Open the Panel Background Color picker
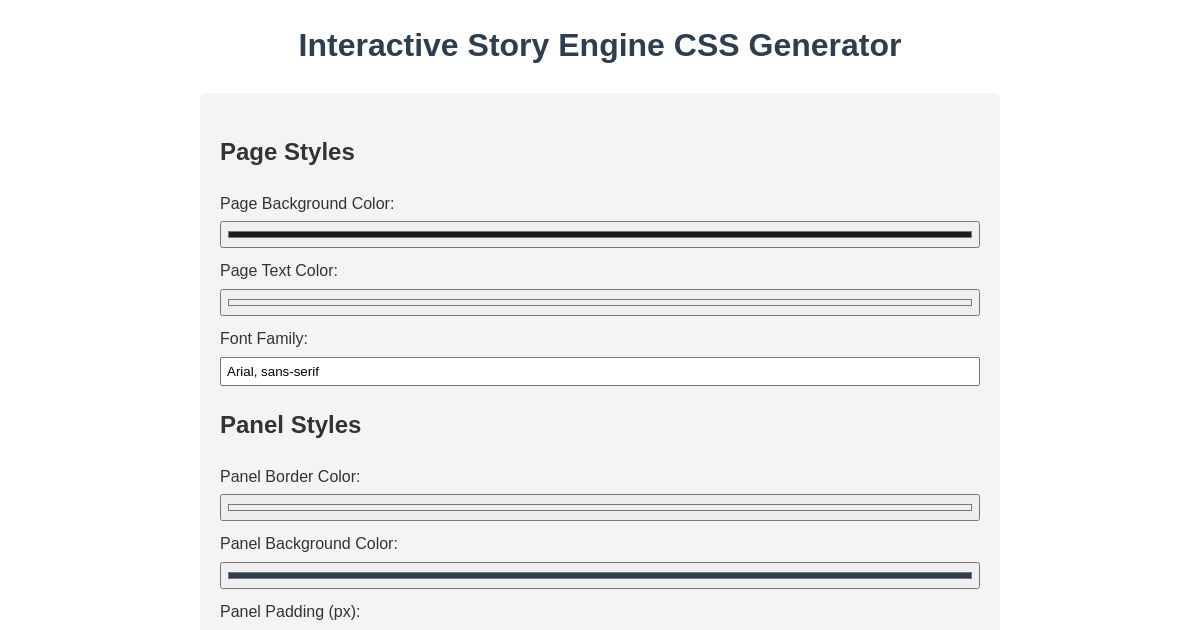Image resolution: width=1200 pixels, height=630 pixels. [600, 575]
